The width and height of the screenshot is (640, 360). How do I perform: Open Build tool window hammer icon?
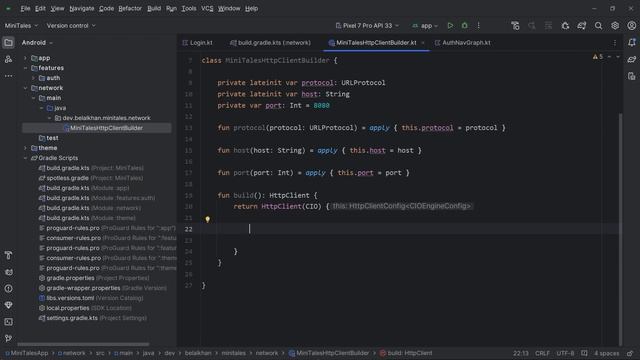pyautogui.click(x=8, y=256)
